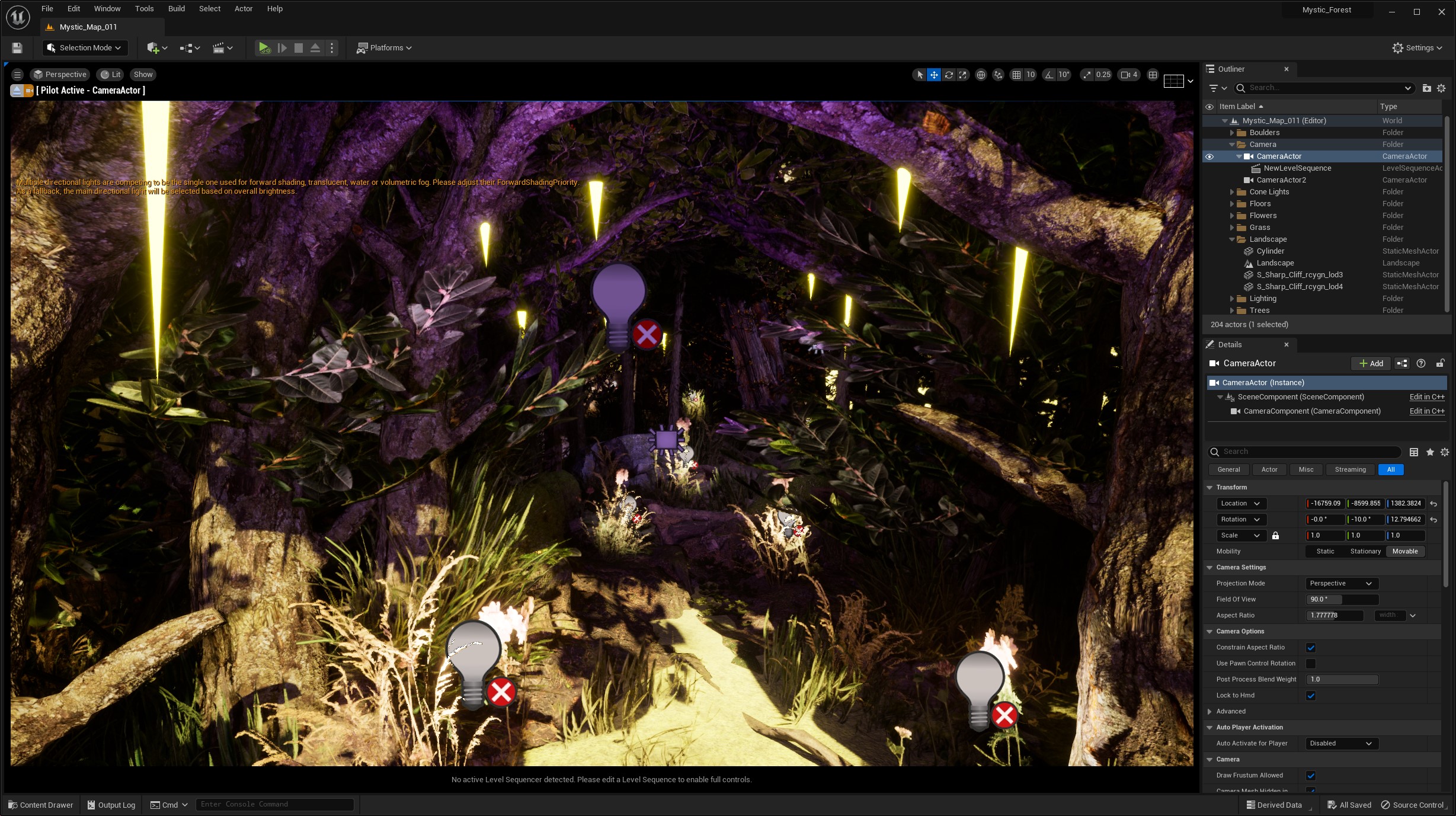Select the rotate transform gizmo tool

(949, 75)
